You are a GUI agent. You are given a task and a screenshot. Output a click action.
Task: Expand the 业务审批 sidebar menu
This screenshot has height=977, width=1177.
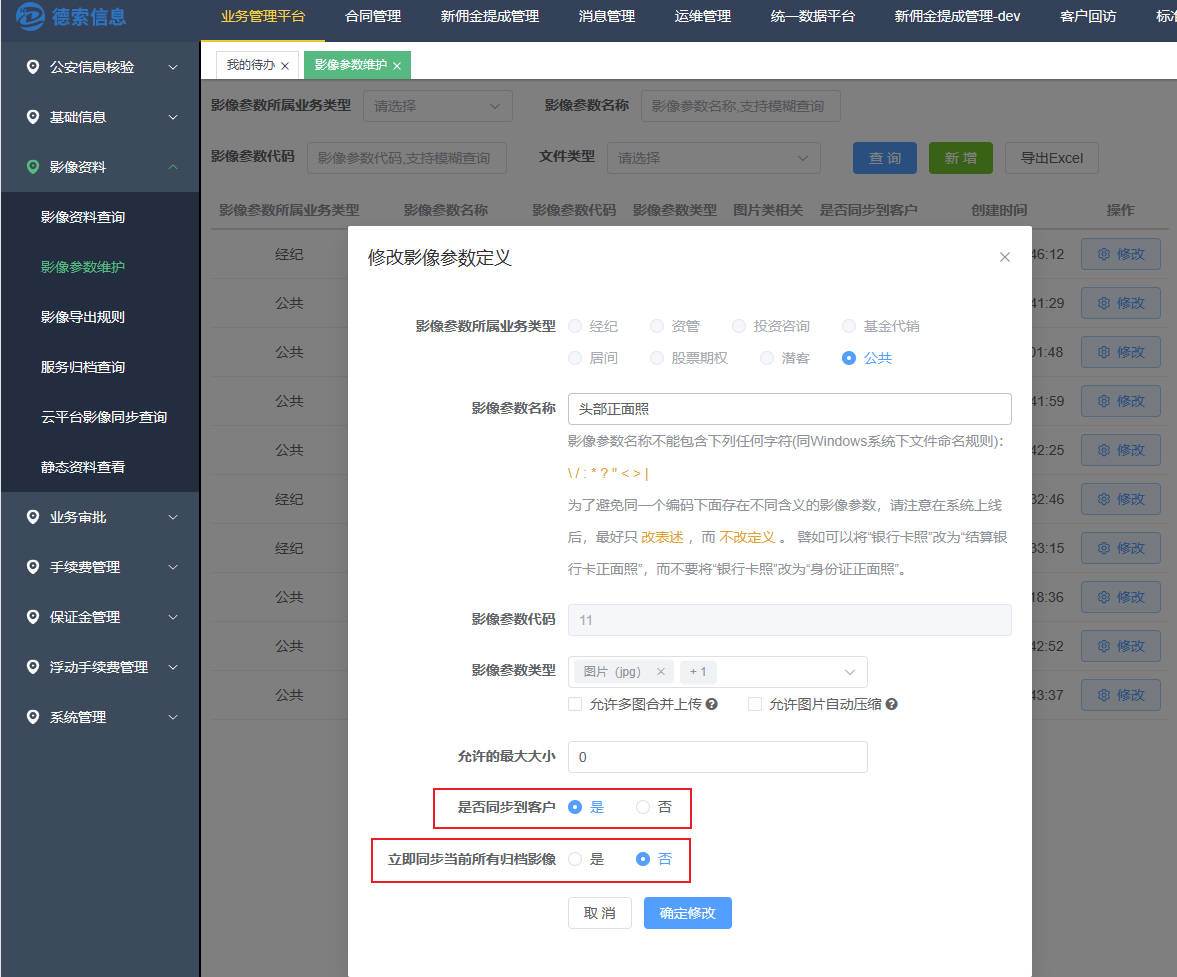point(173,517)
